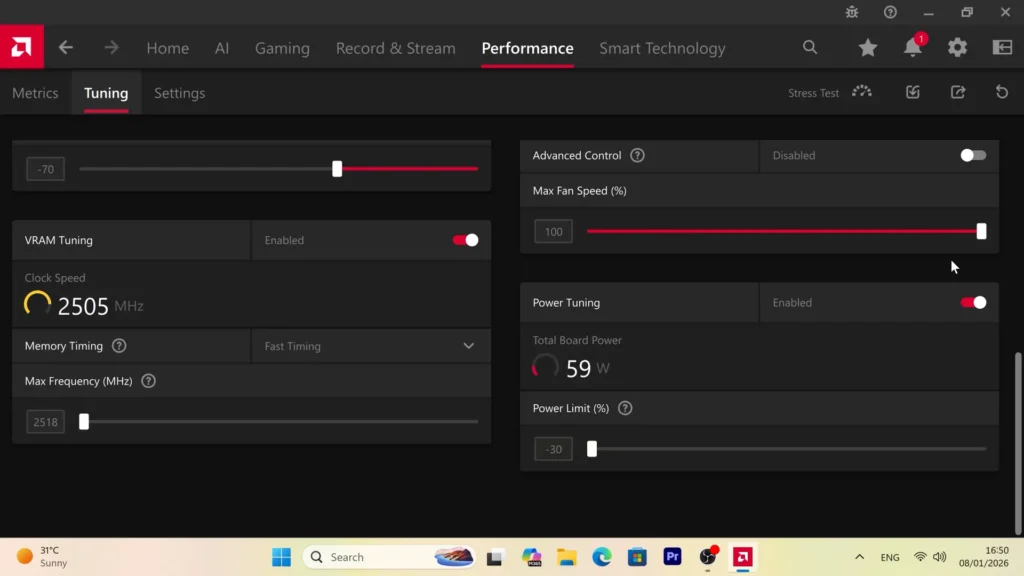Go forward with the right arrow
Screen dimensions: 1024x576
point(112,48)
